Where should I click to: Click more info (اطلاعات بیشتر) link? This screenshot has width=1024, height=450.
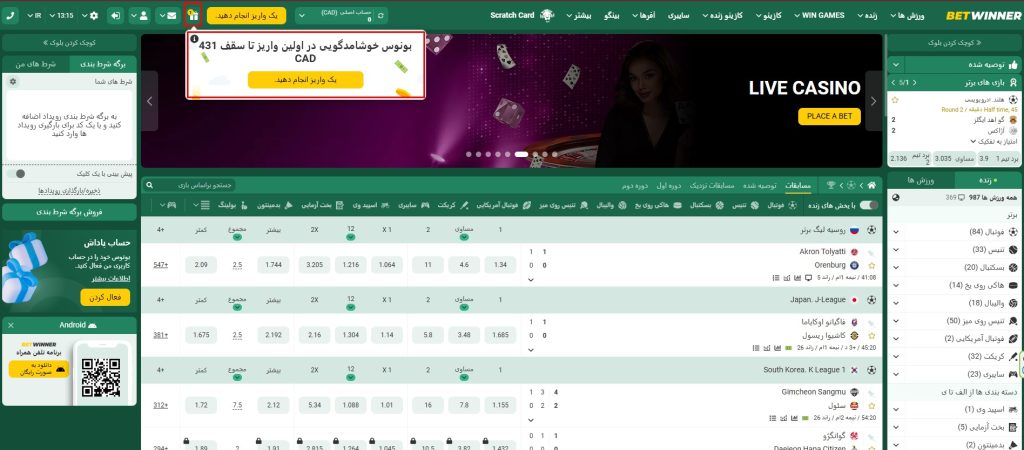(x=110, y=278)
